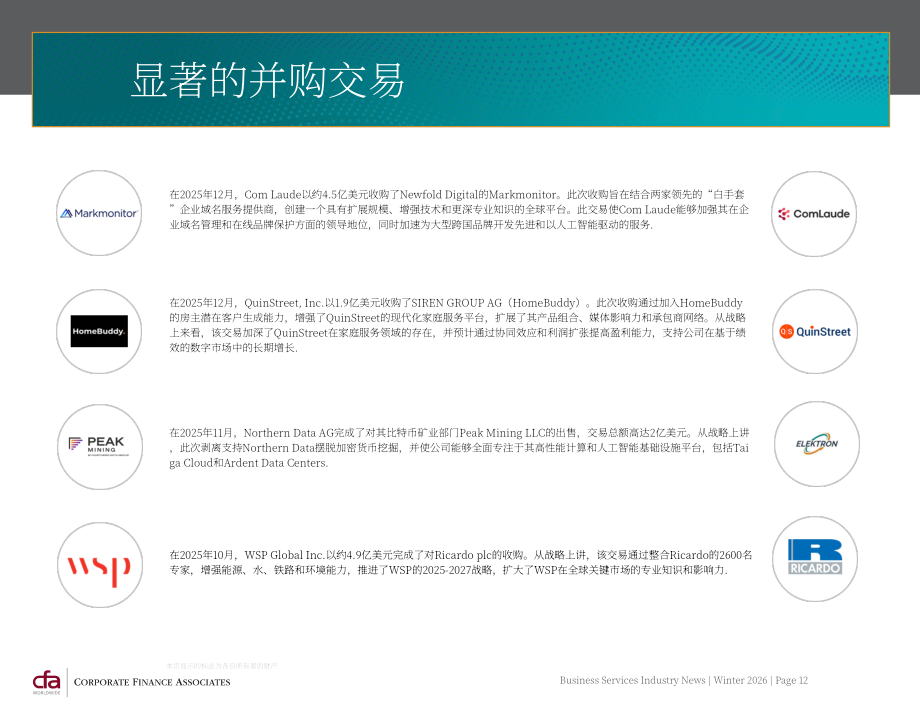The image size is (920, 711).
Task: Click the Corporate Finance Associates footer text
Action: pyautogui.click(x=152, y=682)
